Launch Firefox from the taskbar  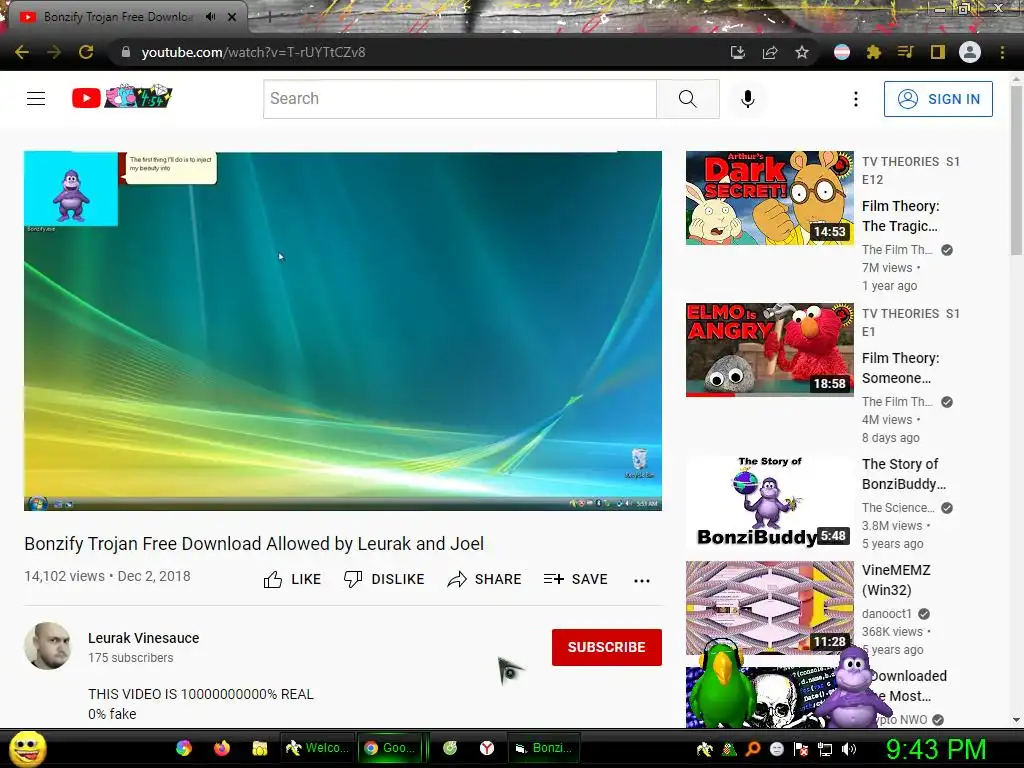tap(222, 748)
